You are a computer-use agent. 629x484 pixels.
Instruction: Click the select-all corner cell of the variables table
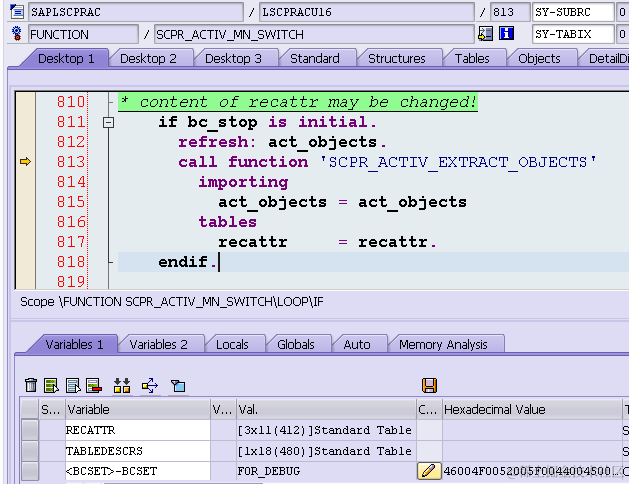pyautogui.click(x=29, y=409)
